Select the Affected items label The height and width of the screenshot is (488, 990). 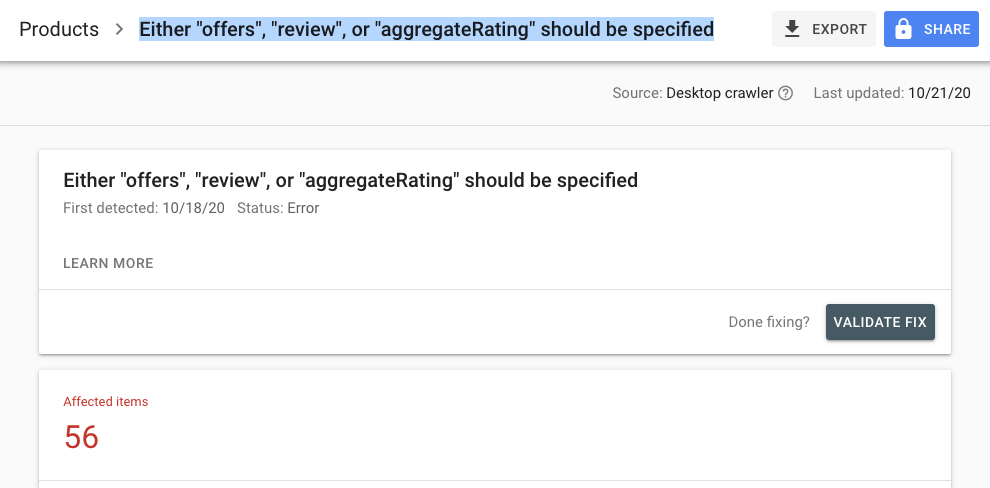point(105,401)
